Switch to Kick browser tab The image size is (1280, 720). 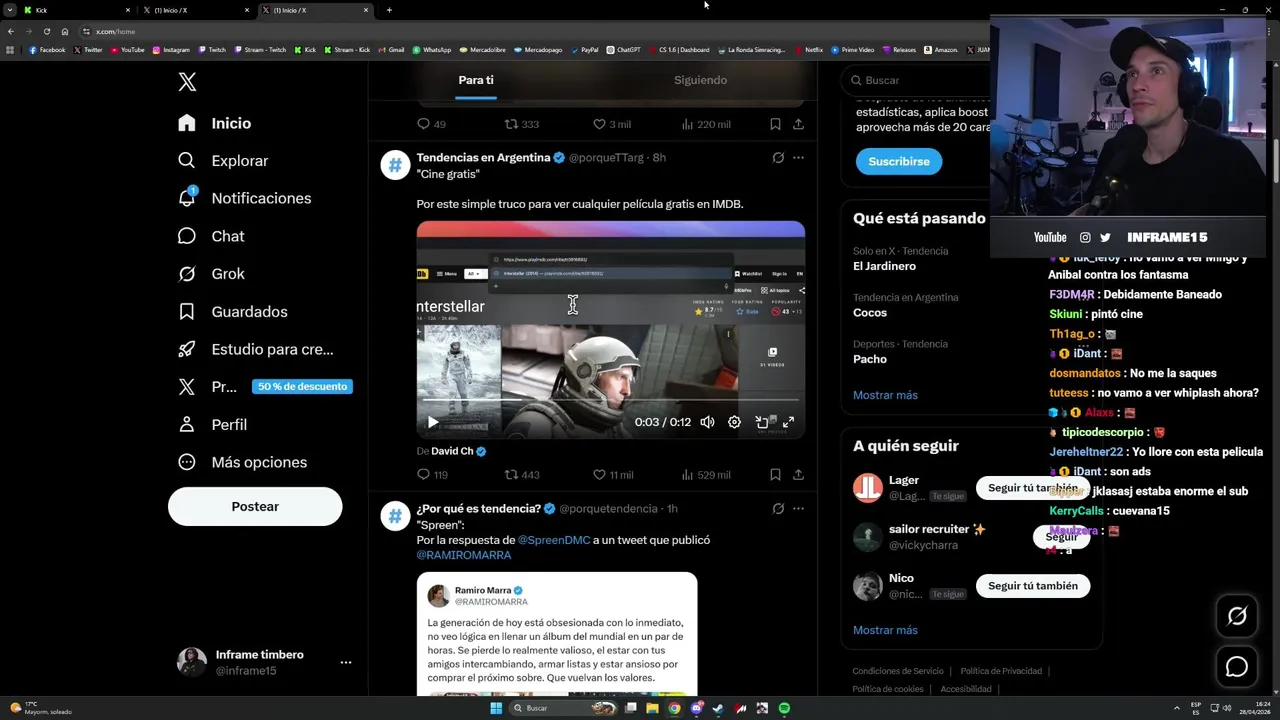tap(77, 10)
